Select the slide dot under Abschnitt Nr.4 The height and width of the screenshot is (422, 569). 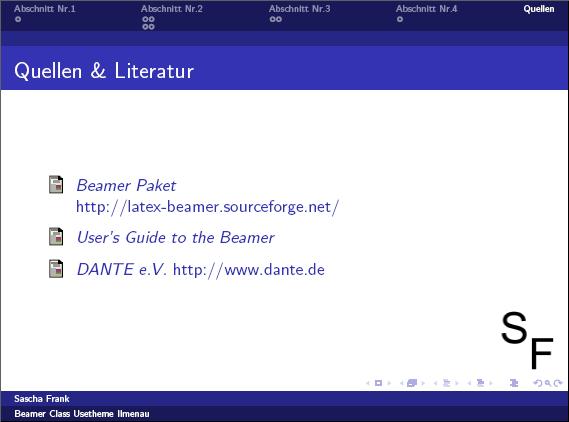click(x=400, y=19)
